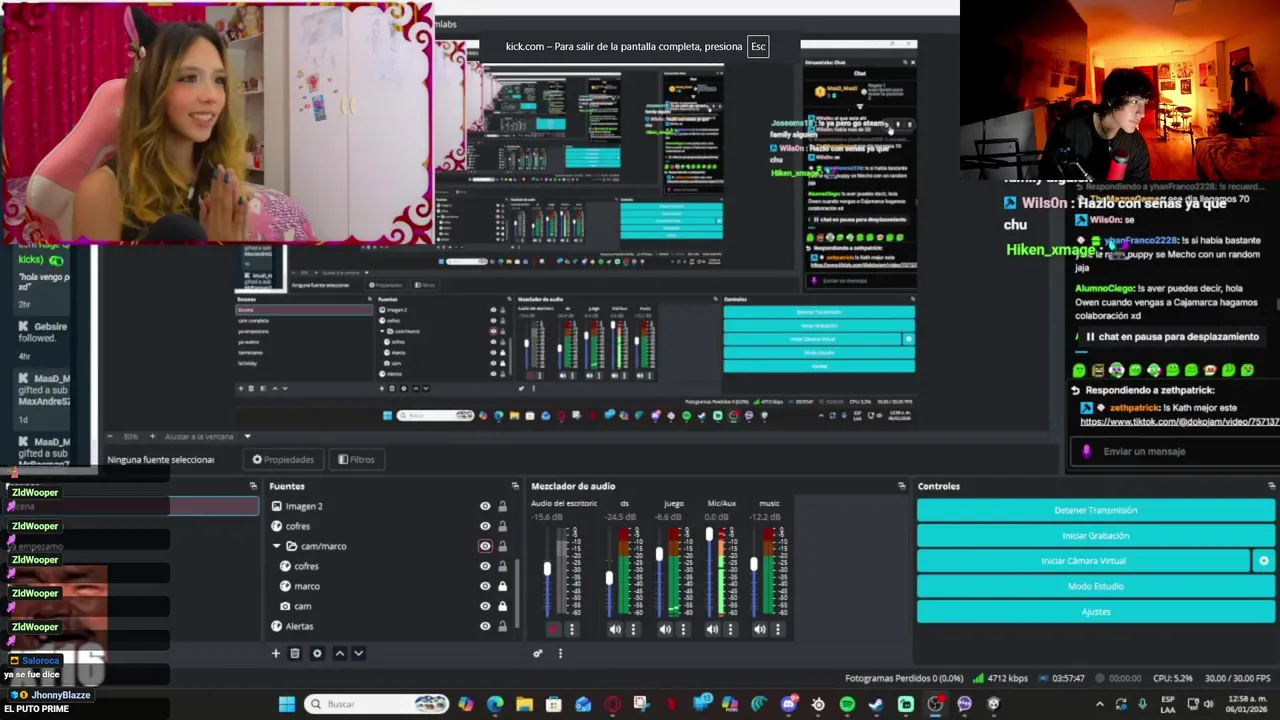
Task: Adjust music volume fader
Action: coord(754,565)
